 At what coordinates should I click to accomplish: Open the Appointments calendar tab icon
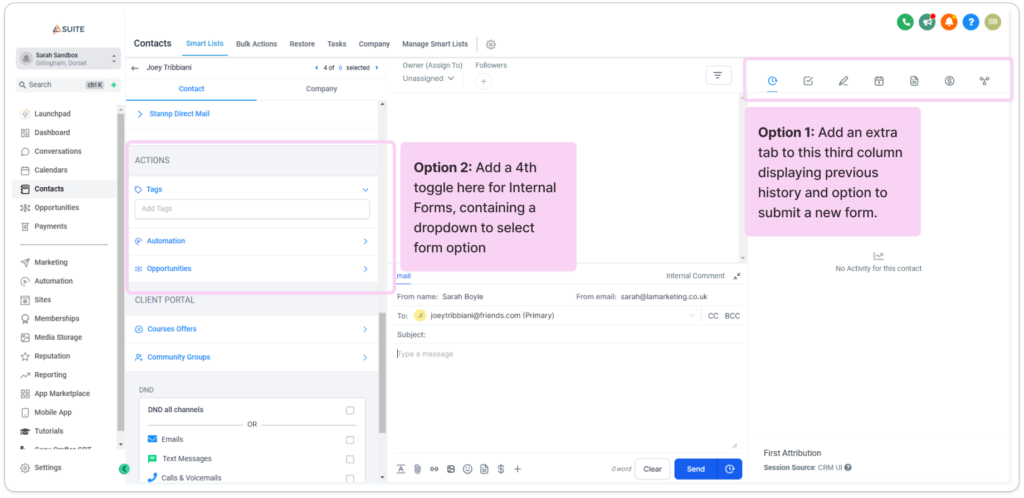pos(879,81)
